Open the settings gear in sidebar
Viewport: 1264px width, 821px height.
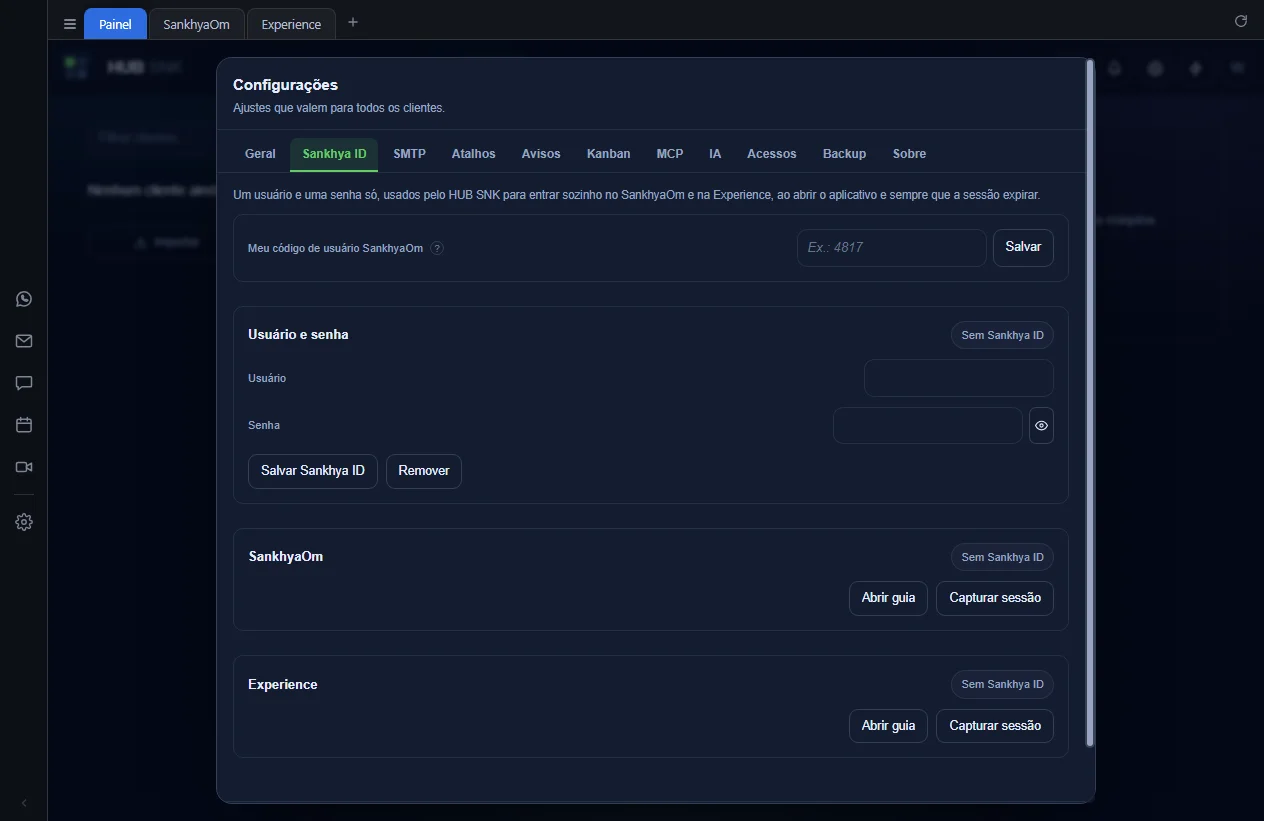pos(24,522)
